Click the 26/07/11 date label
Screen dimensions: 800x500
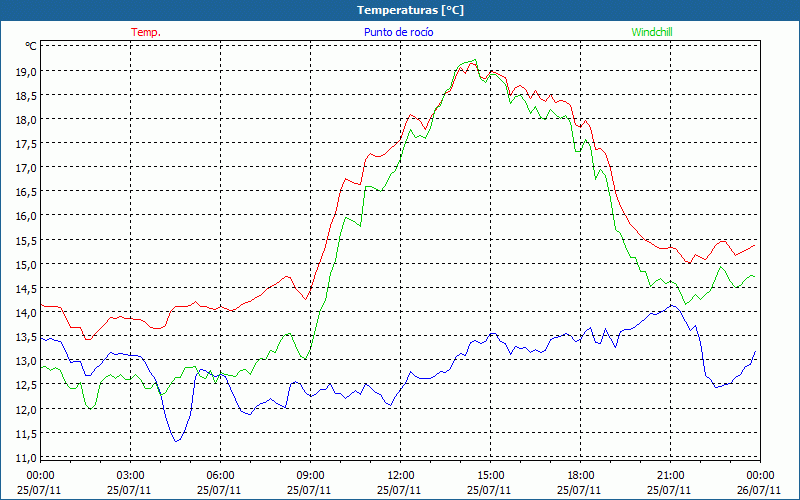(759, 490)
